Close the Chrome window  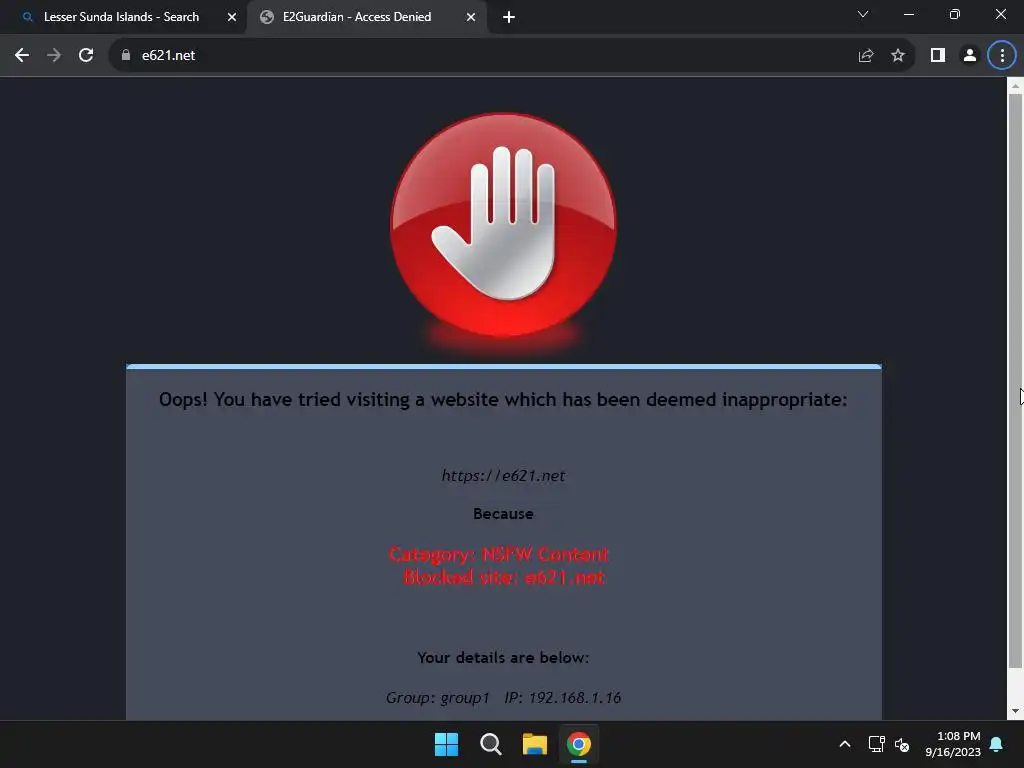click(1000, 14)
